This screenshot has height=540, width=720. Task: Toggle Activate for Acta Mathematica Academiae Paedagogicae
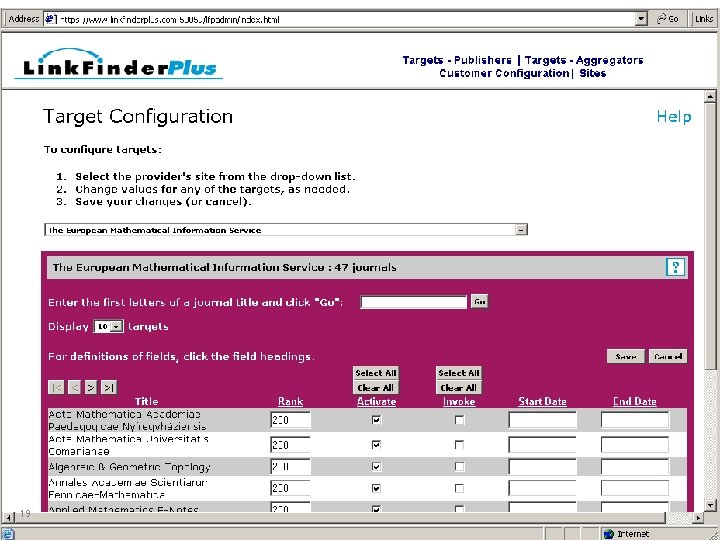tap(377, 420)
